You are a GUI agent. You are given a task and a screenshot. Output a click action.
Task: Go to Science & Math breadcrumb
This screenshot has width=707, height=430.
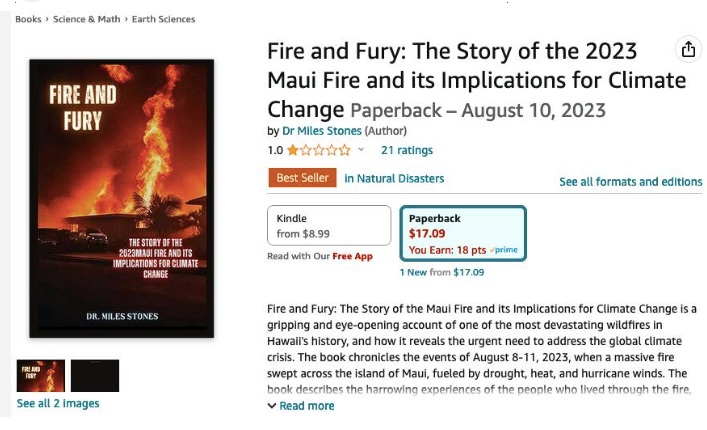point(87,19)
